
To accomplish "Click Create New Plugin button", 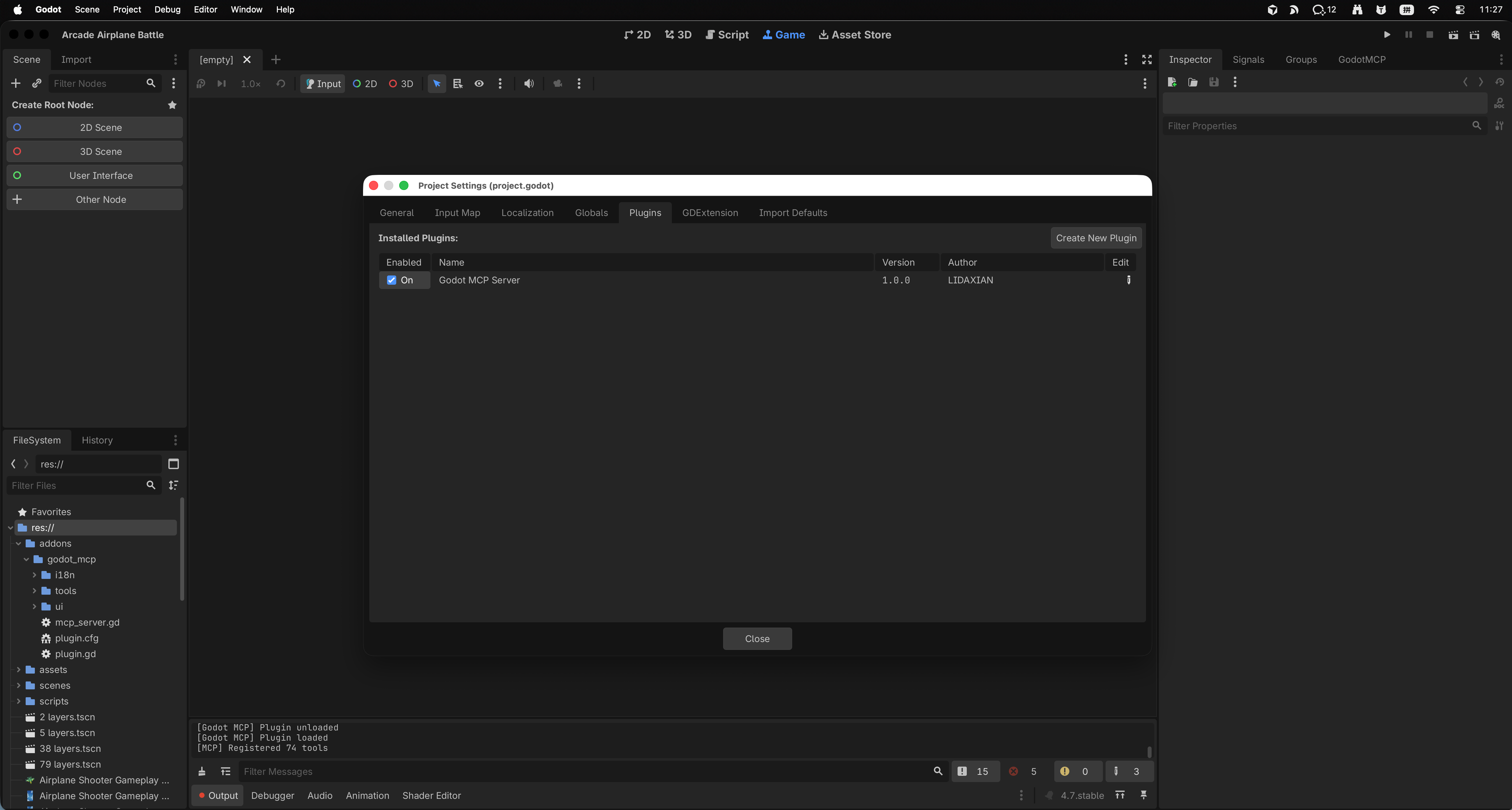I will [x=1096, y=238].
